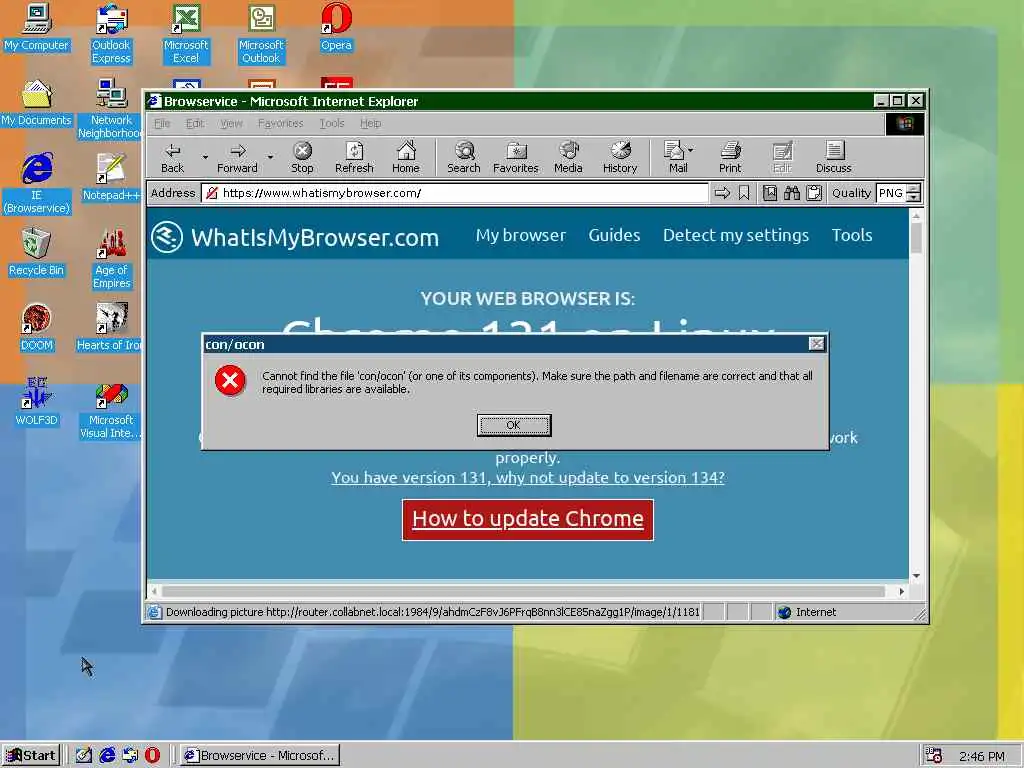Open the Help menu
Image resolution: width=1024 pixels, height=768 pixels.
pyautogui.click(x=370, y=123)
